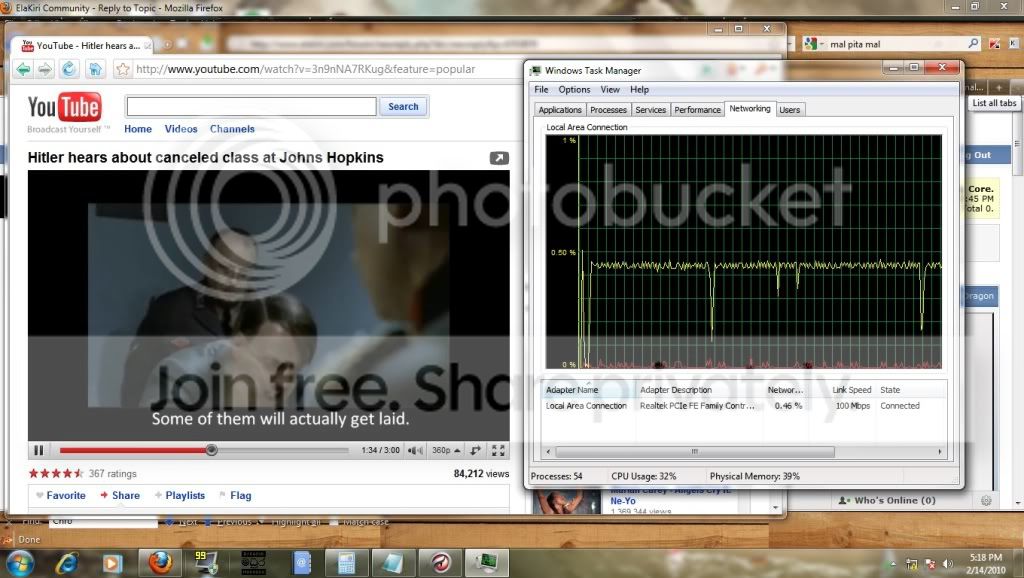Click the red Kaspersky toolbar icon
Image resolution: width=1024 pixels, height=578 pixels.
pos(994,44)
